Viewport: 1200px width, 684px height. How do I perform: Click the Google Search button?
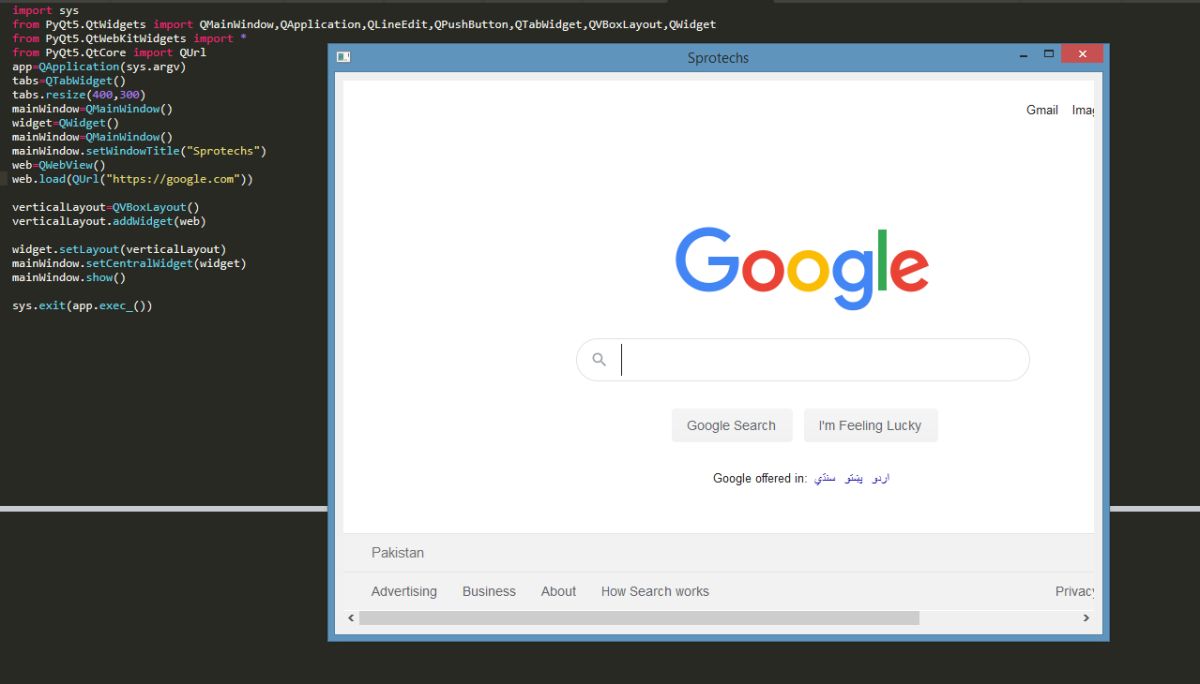(x=731, y=425)
